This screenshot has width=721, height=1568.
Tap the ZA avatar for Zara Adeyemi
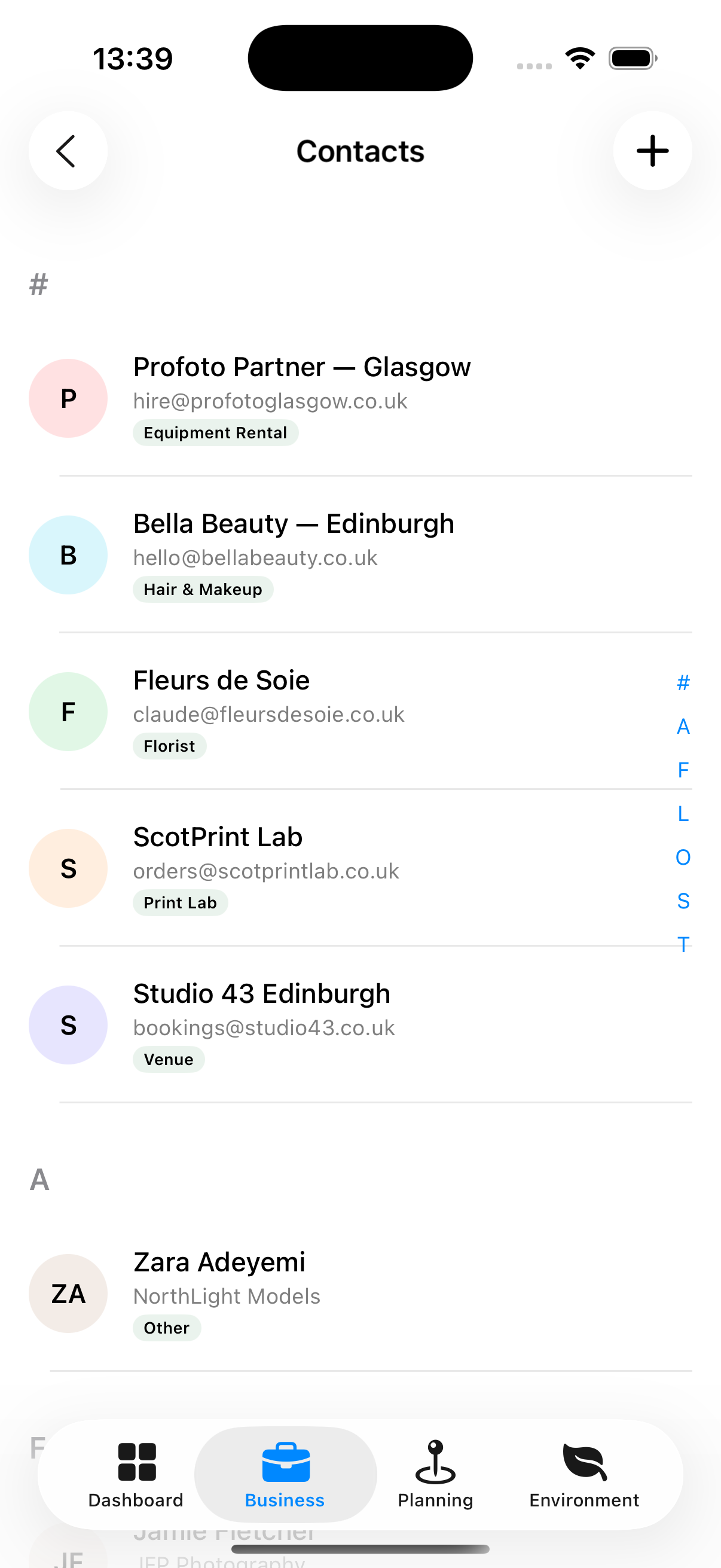pos(68,1293)
